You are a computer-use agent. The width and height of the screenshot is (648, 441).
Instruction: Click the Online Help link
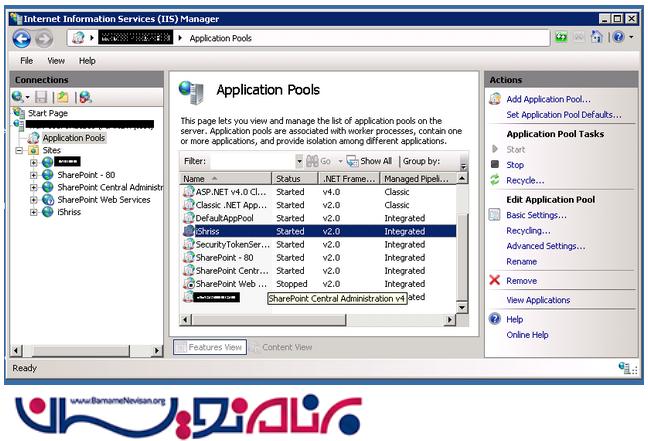527,335
